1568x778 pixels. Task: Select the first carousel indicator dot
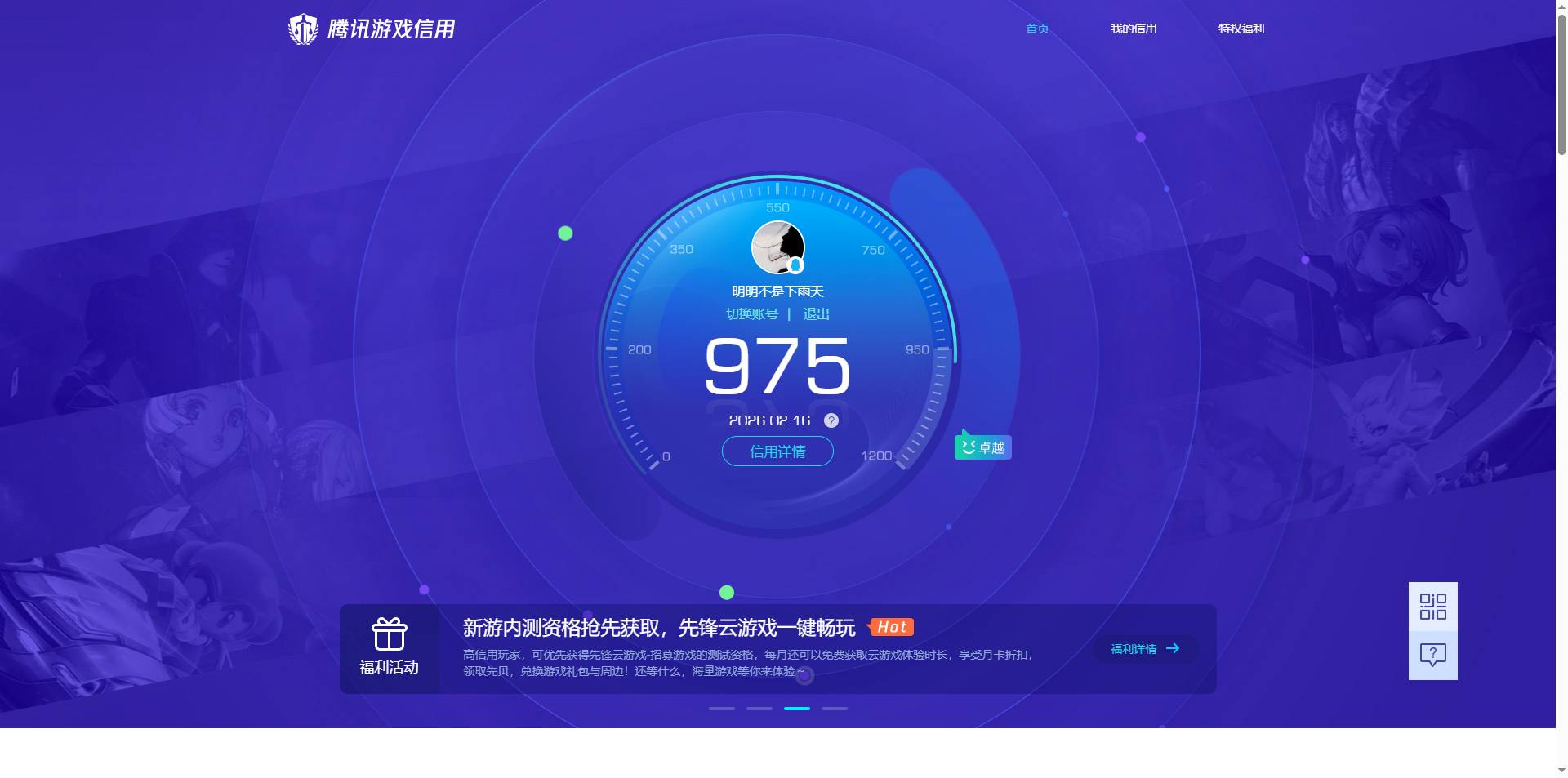(721, 709)
